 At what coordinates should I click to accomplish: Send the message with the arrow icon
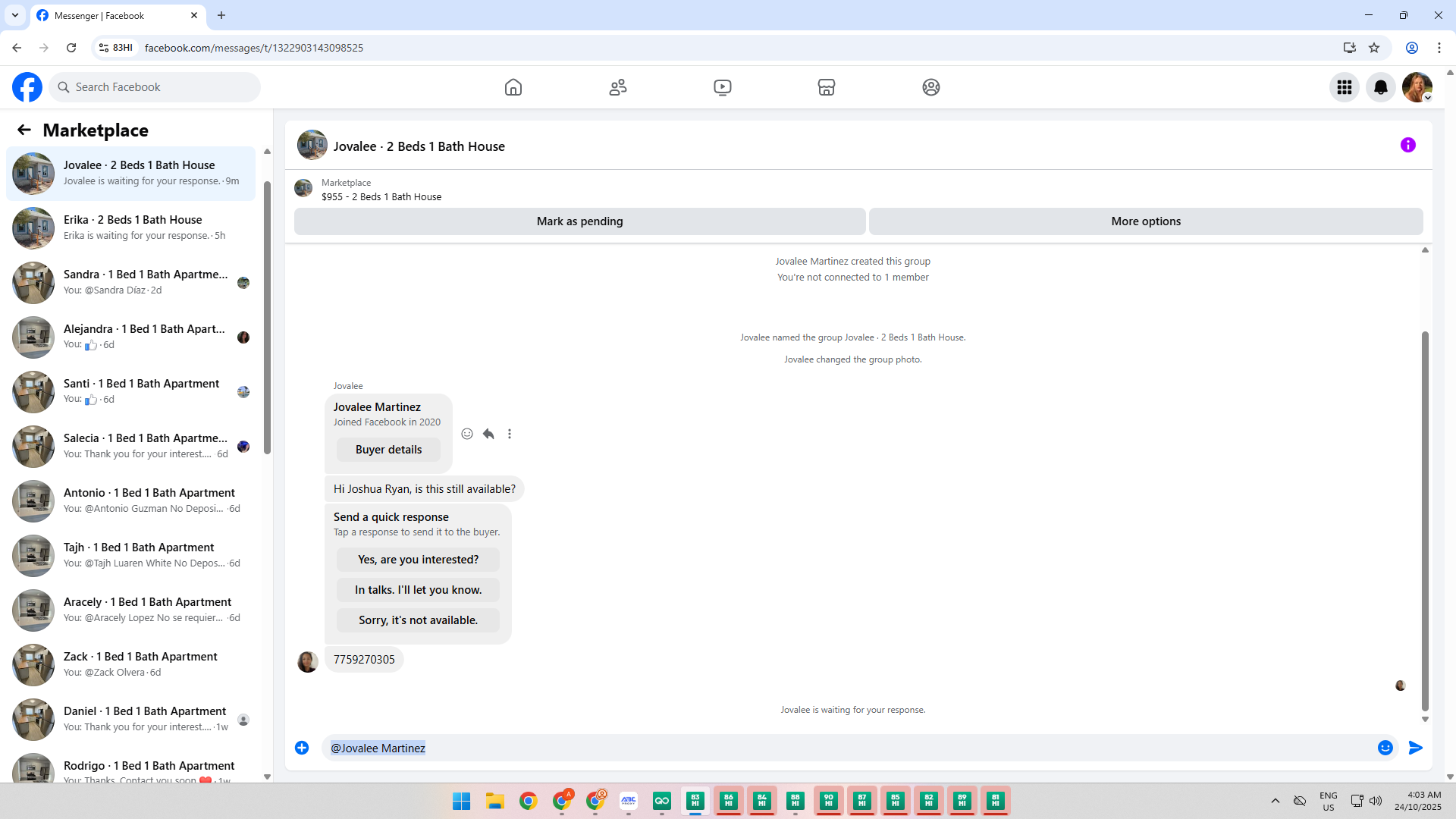coord(1416,748)
